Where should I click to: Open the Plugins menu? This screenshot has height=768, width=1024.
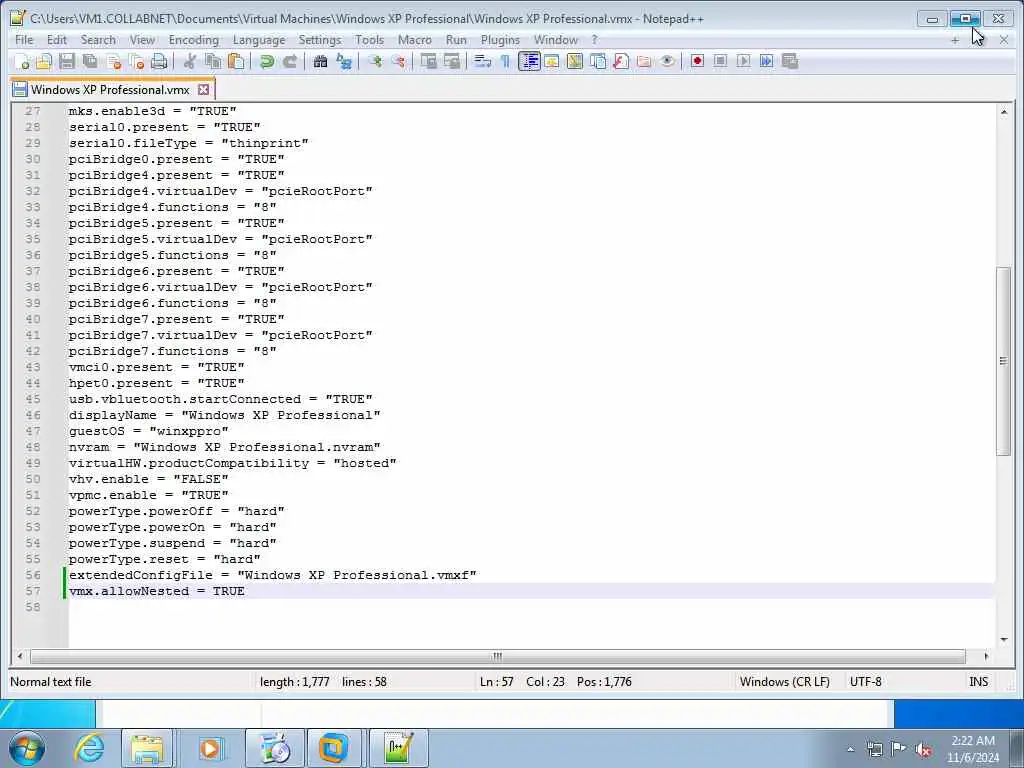500,40
